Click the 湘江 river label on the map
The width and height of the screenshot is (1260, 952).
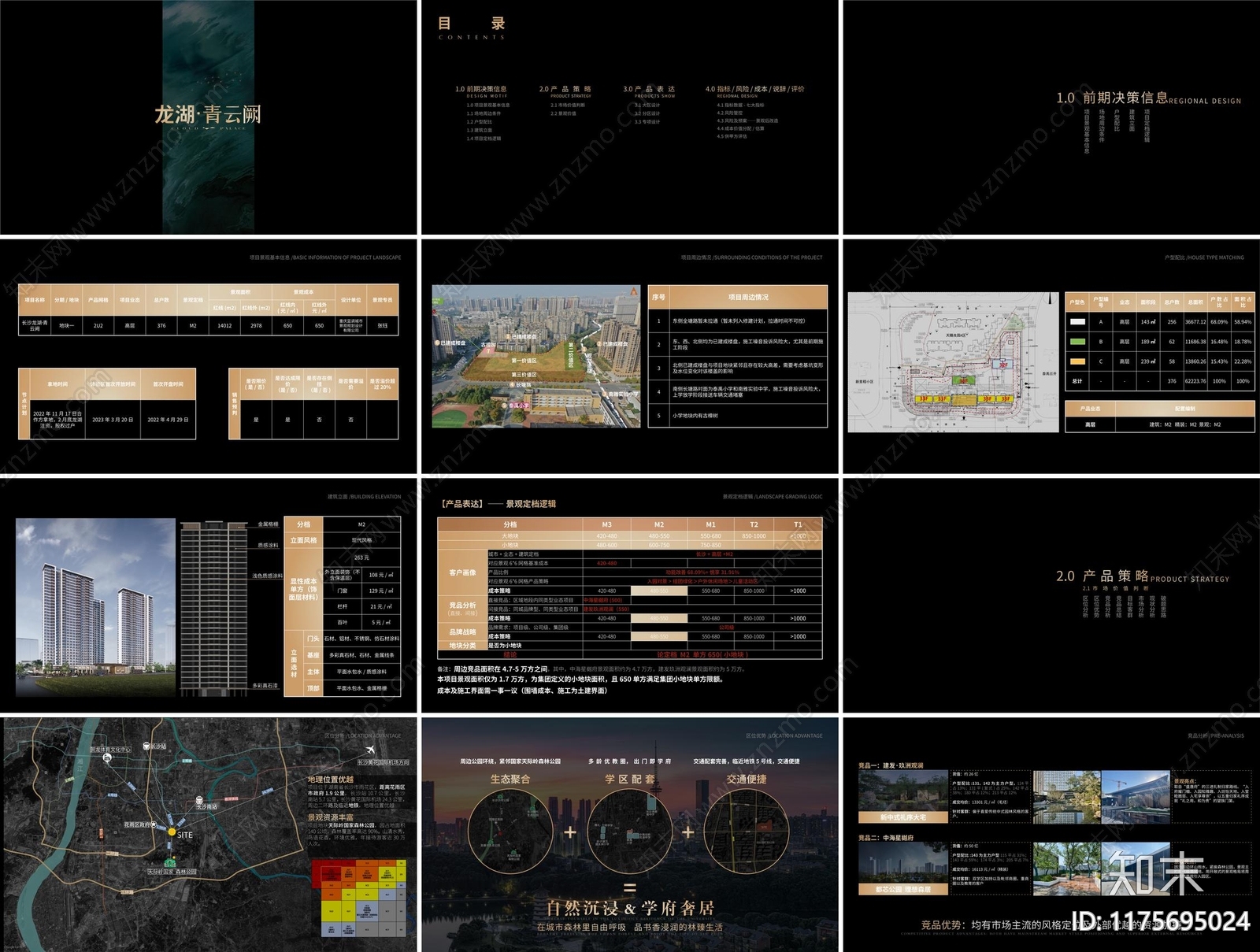point(80,765)
